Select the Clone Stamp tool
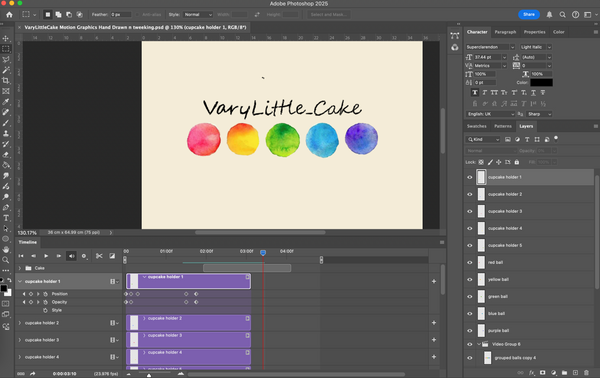Screen dimensions: 600x378 pyautogui.click(x=6, y=134)
